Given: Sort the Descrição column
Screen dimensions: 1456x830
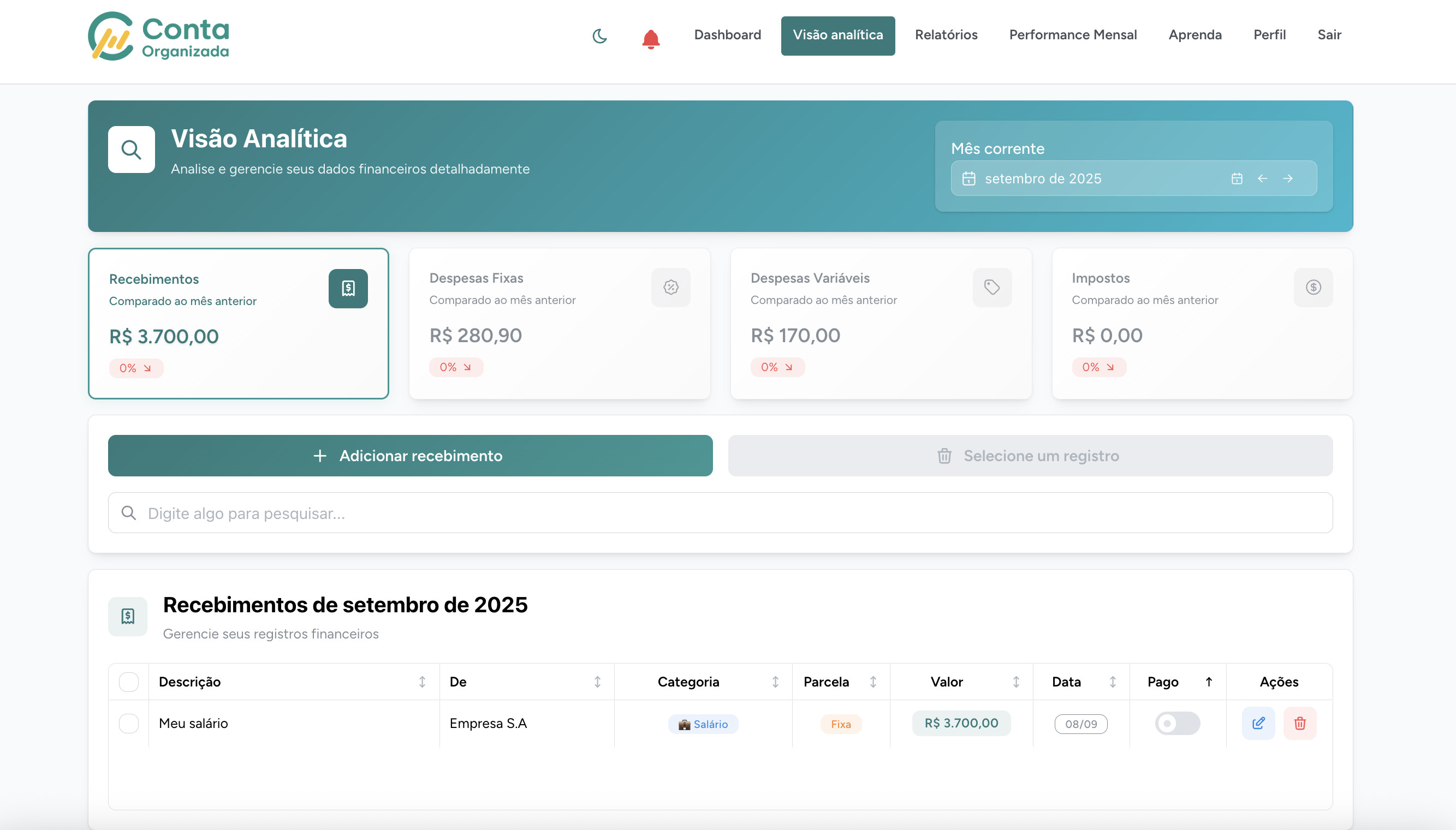Looking at the screenshot, I should click(x=421, y=681).
